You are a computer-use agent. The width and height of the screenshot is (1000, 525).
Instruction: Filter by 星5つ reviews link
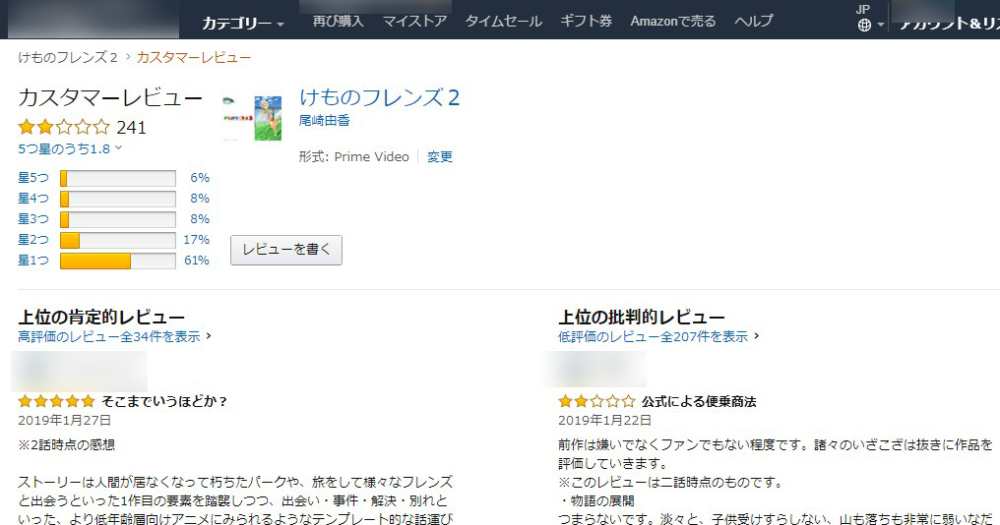[33, 178]
